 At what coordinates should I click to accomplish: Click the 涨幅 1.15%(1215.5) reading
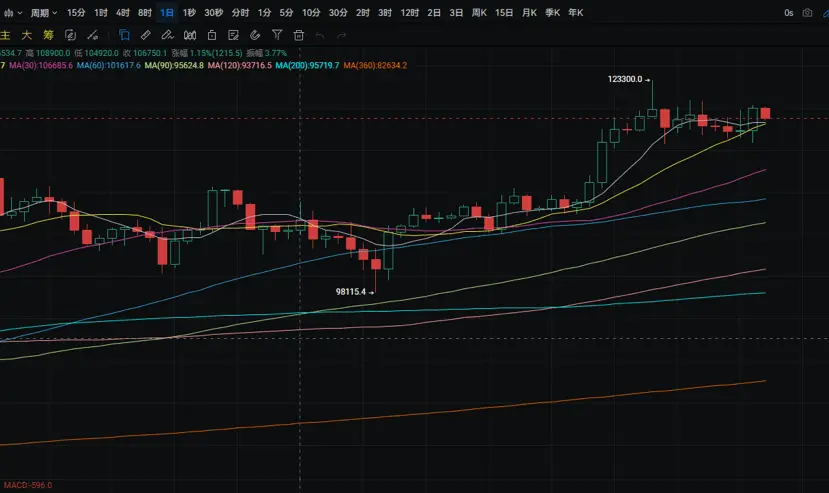[207, 53]
